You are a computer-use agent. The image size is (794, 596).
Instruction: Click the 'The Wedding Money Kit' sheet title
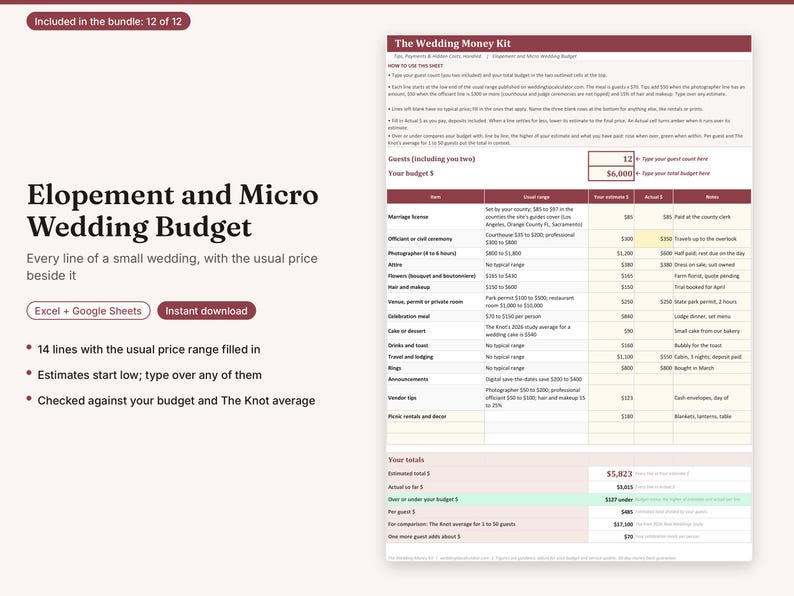[453, 44]
